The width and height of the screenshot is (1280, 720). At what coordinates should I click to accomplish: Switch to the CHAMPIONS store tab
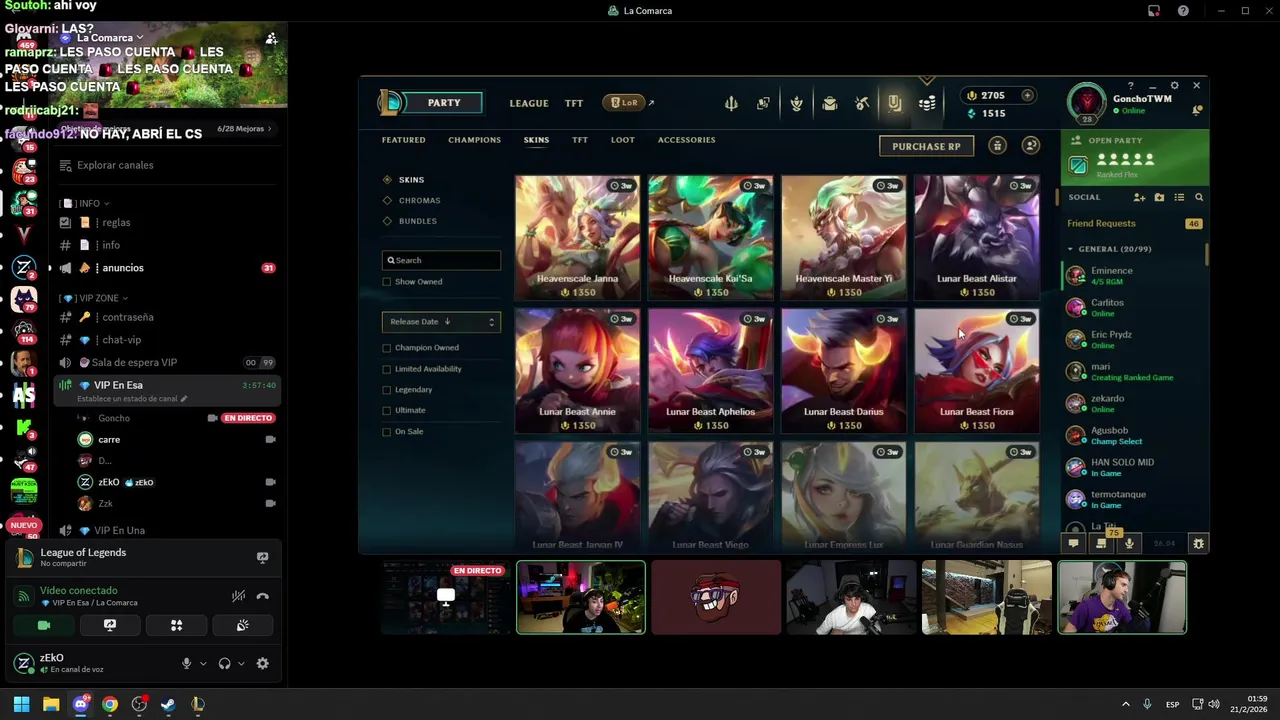point(474,140)
